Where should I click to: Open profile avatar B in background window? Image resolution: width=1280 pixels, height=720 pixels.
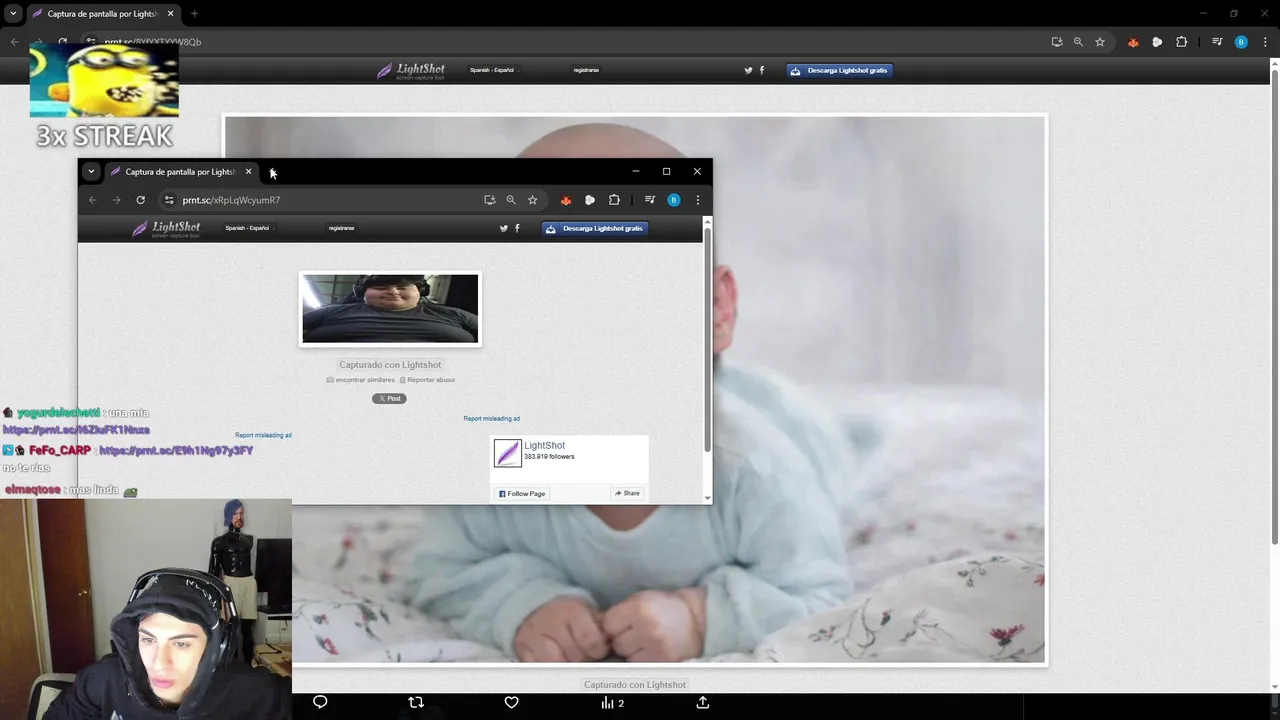click(1241, 42)
